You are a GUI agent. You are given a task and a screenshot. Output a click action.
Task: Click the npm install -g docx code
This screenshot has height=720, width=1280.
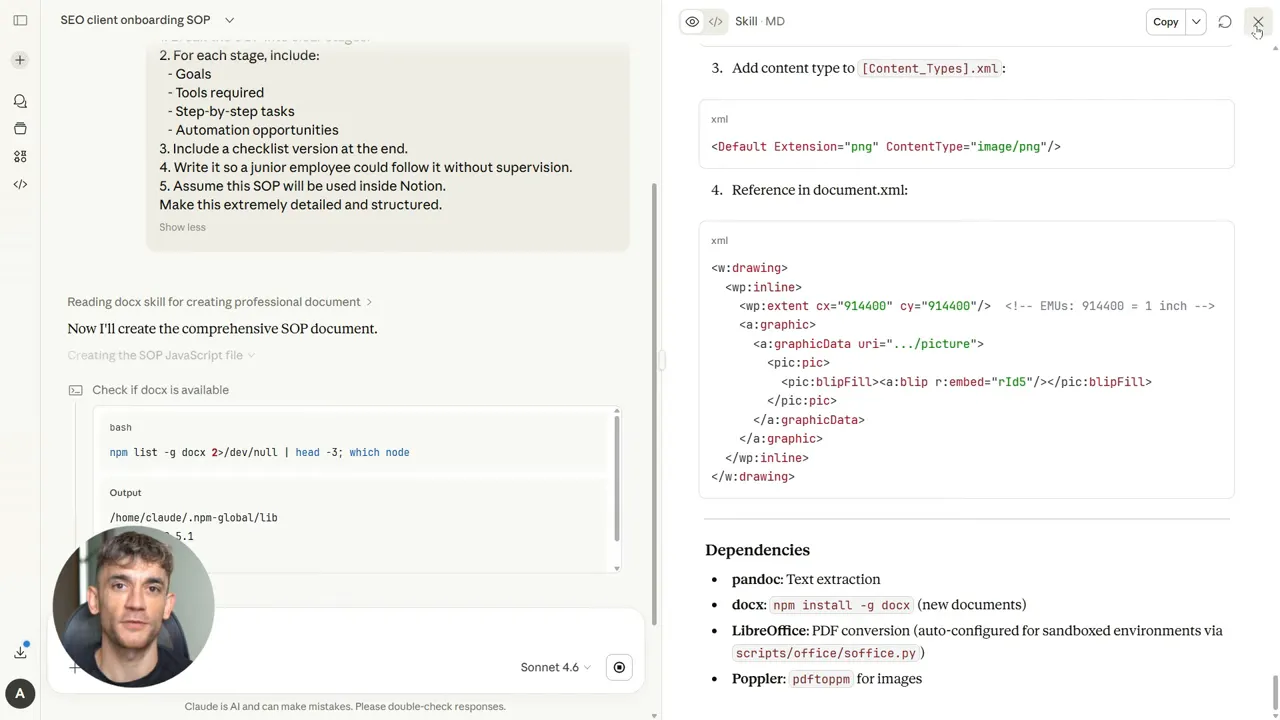841,605
